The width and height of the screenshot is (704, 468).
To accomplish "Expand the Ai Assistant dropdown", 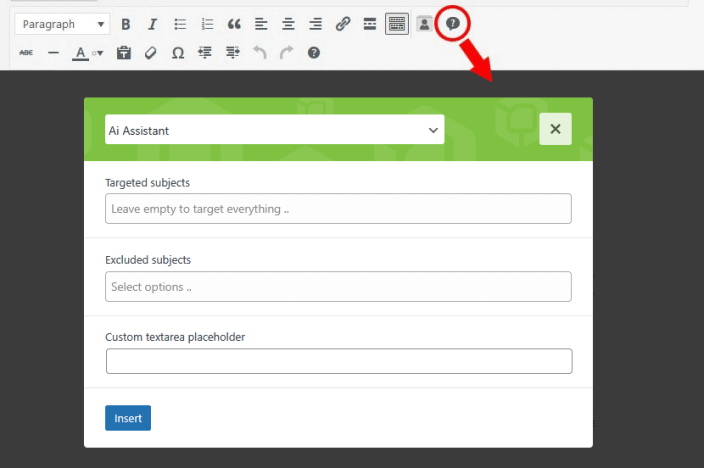I will point(274,129).
